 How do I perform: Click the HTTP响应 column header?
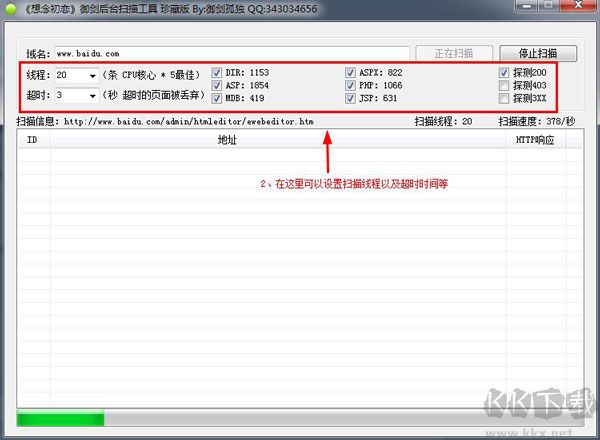[534, 140]
